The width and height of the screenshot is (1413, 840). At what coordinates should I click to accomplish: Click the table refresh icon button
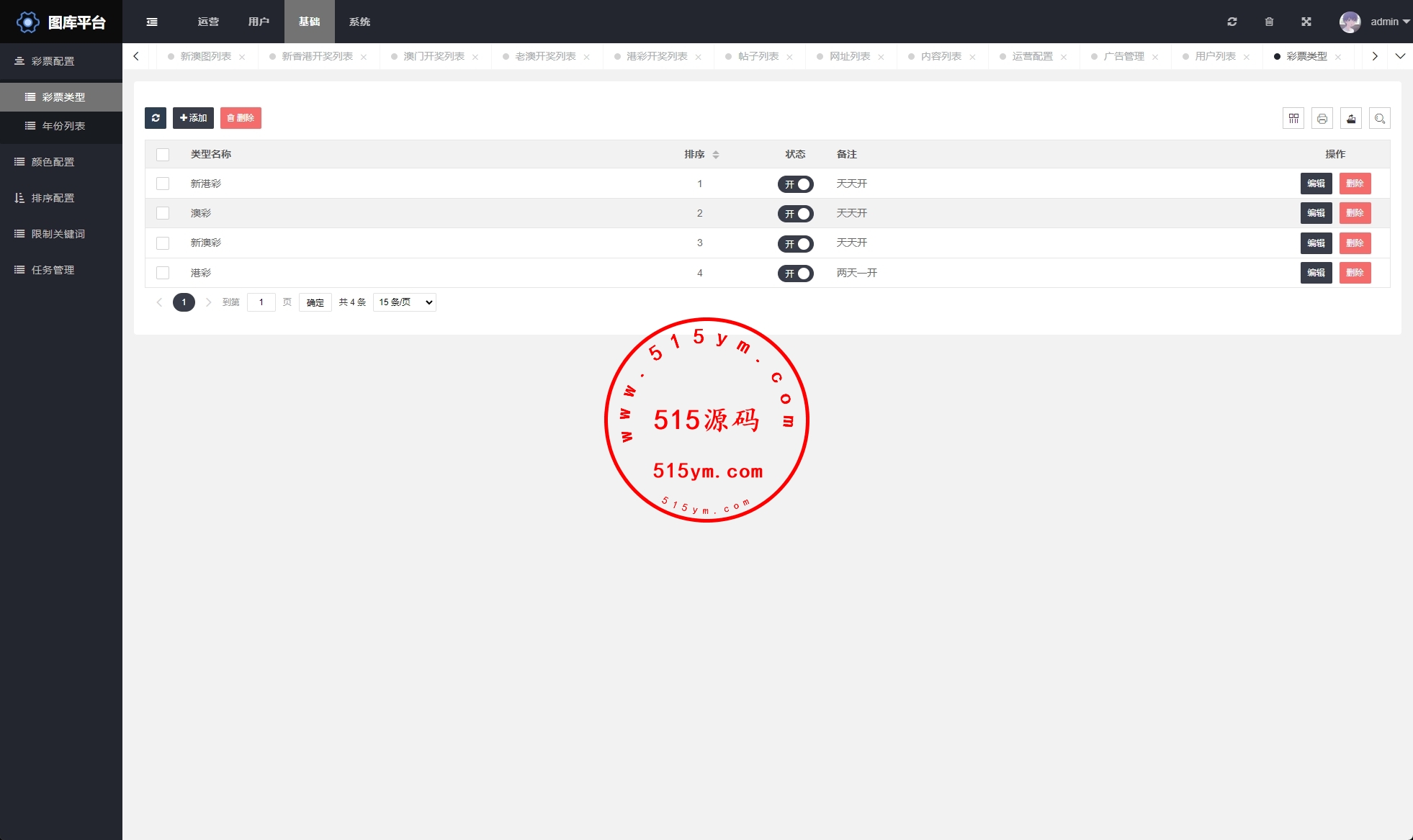(x=156, y=118)
